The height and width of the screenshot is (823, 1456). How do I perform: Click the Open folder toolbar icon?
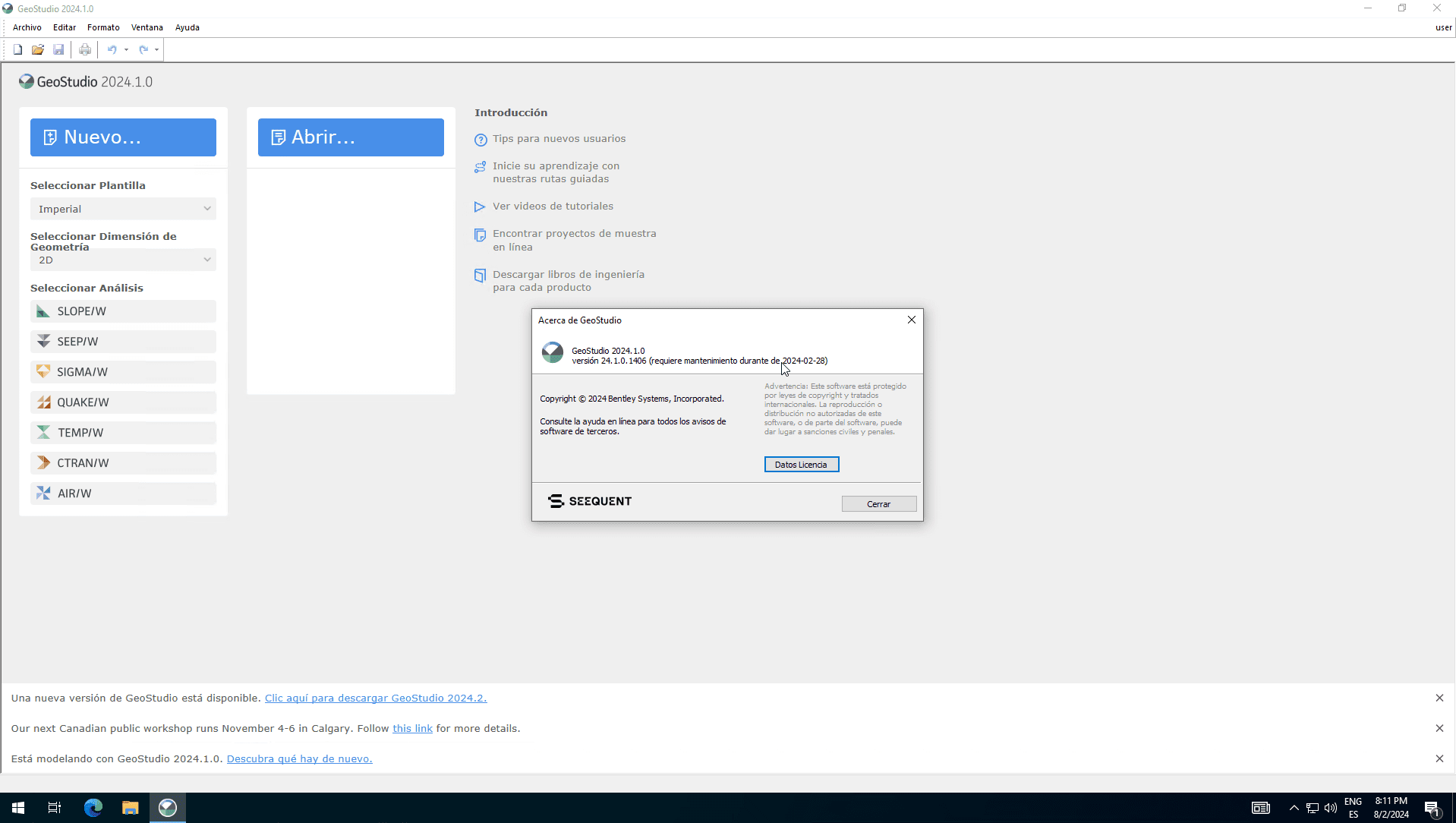click(x=38, y=50)
